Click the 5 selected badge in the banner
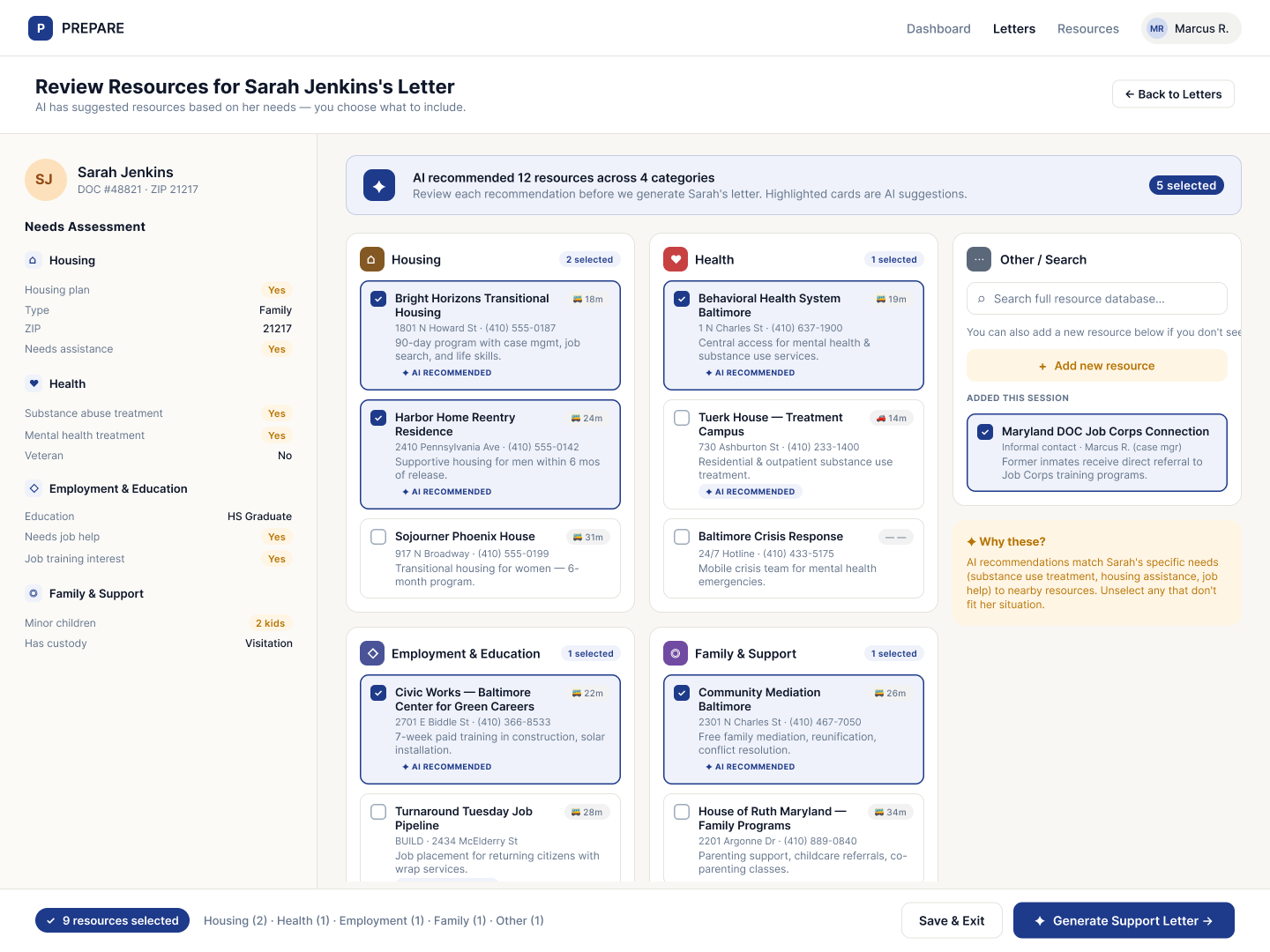 [1186, 185]
